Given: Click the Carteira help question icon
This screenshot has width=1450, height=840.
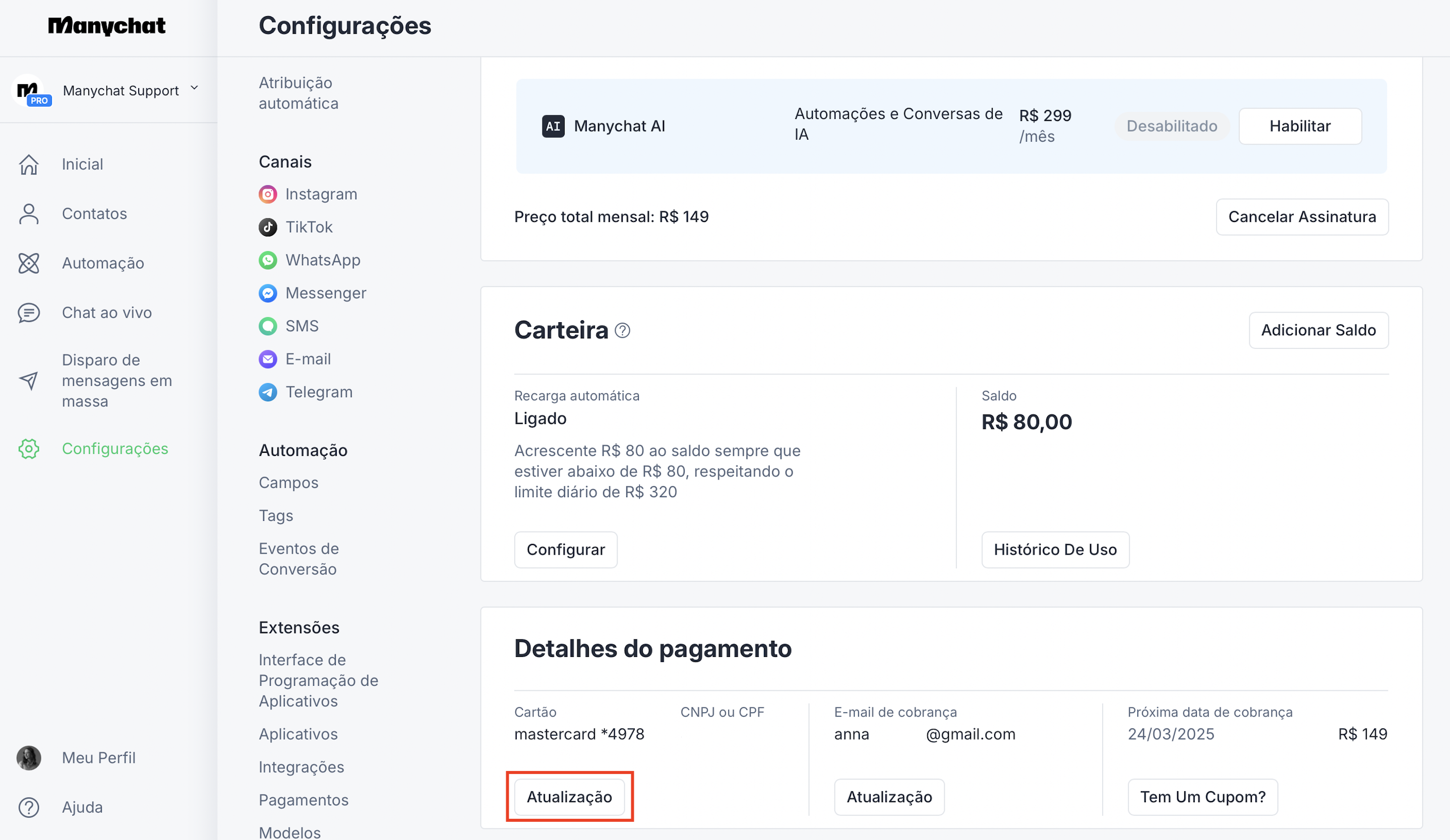Looking at the screenshot, I should point(623,330).
